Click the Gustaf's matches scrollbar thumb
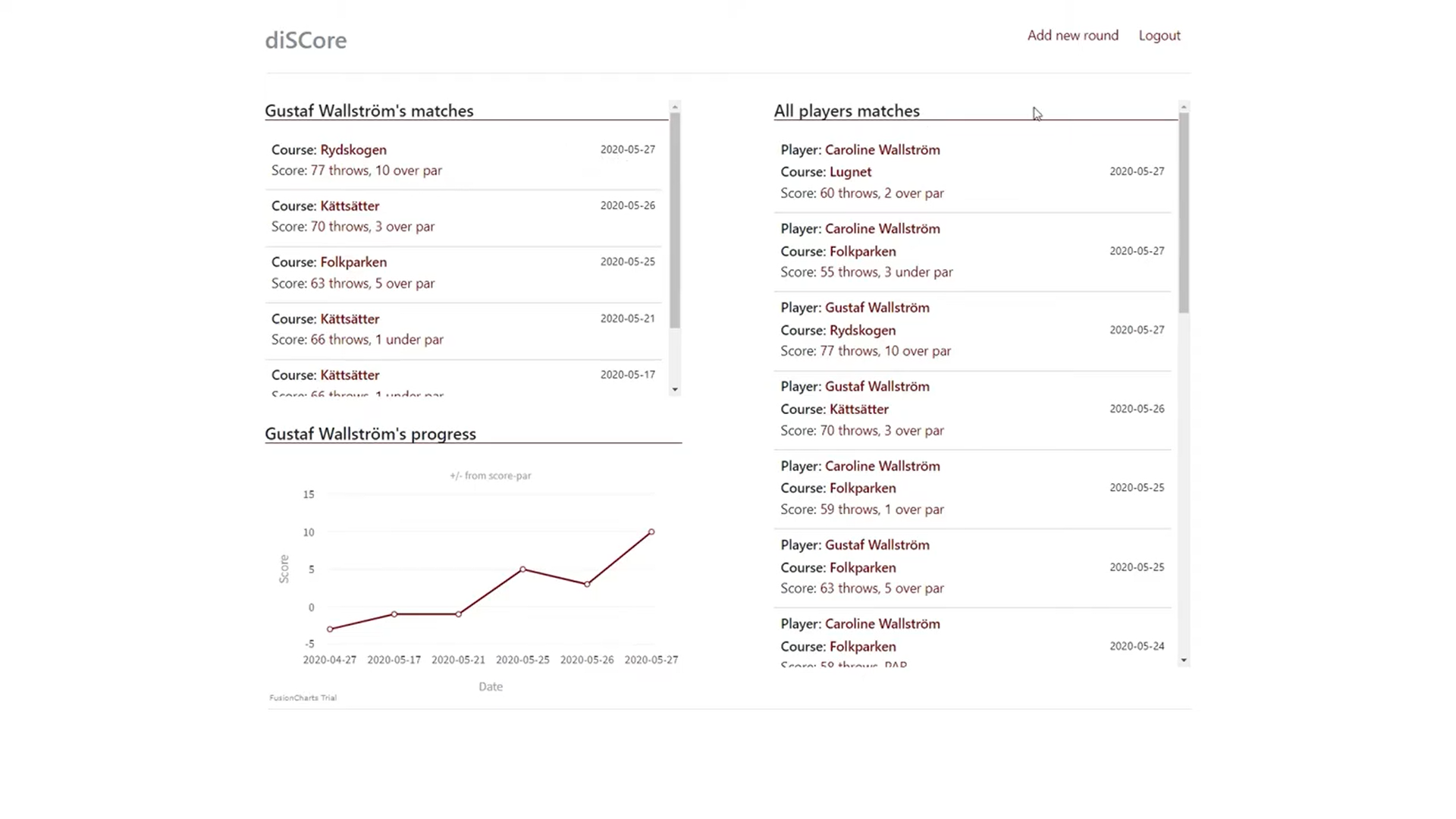Image resolution: width=1456 pixels, height=819 pixels. click(x=675, y=220)
